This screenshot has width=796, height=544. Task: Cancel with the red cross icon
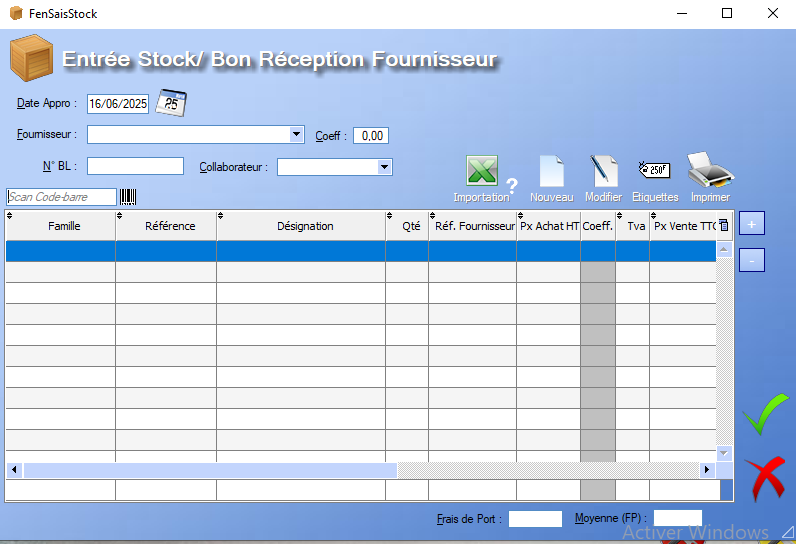(x=766, y=479)
